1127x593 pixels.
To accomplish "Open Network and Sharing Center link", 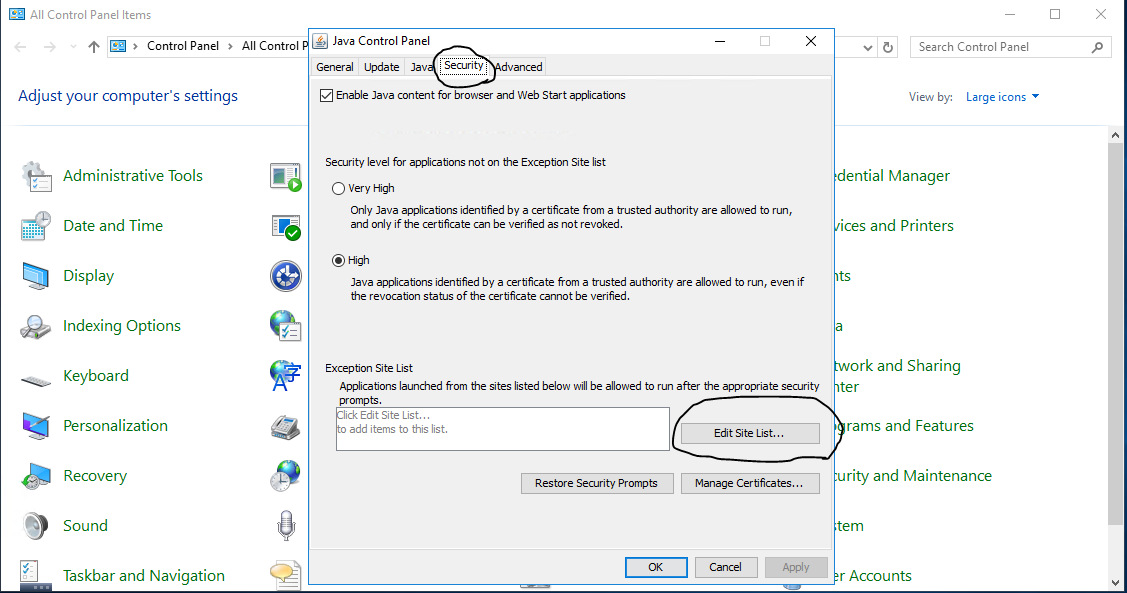I will [898, 376].
